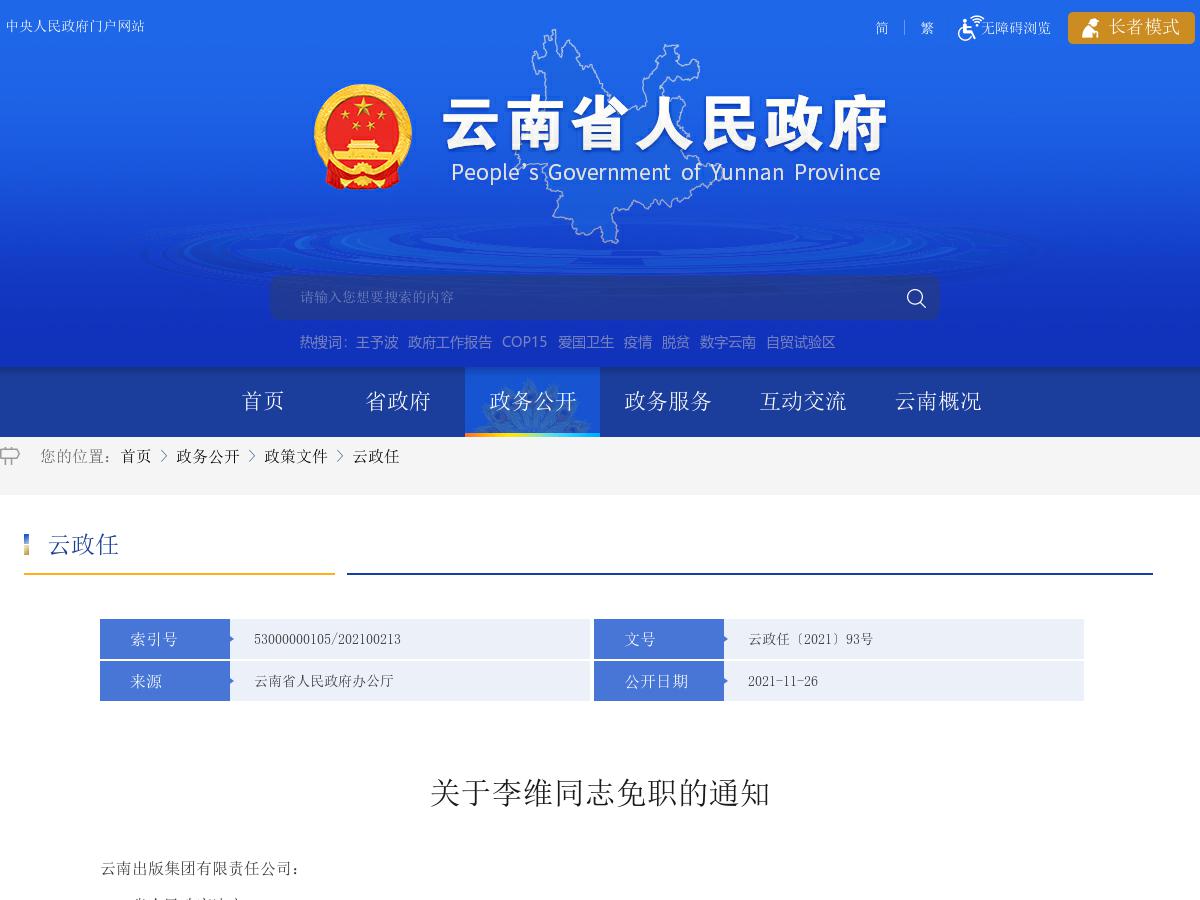
Task: Select the accessibility wheelchair icon
Action: pyautogui.click(x=968, y=28)
